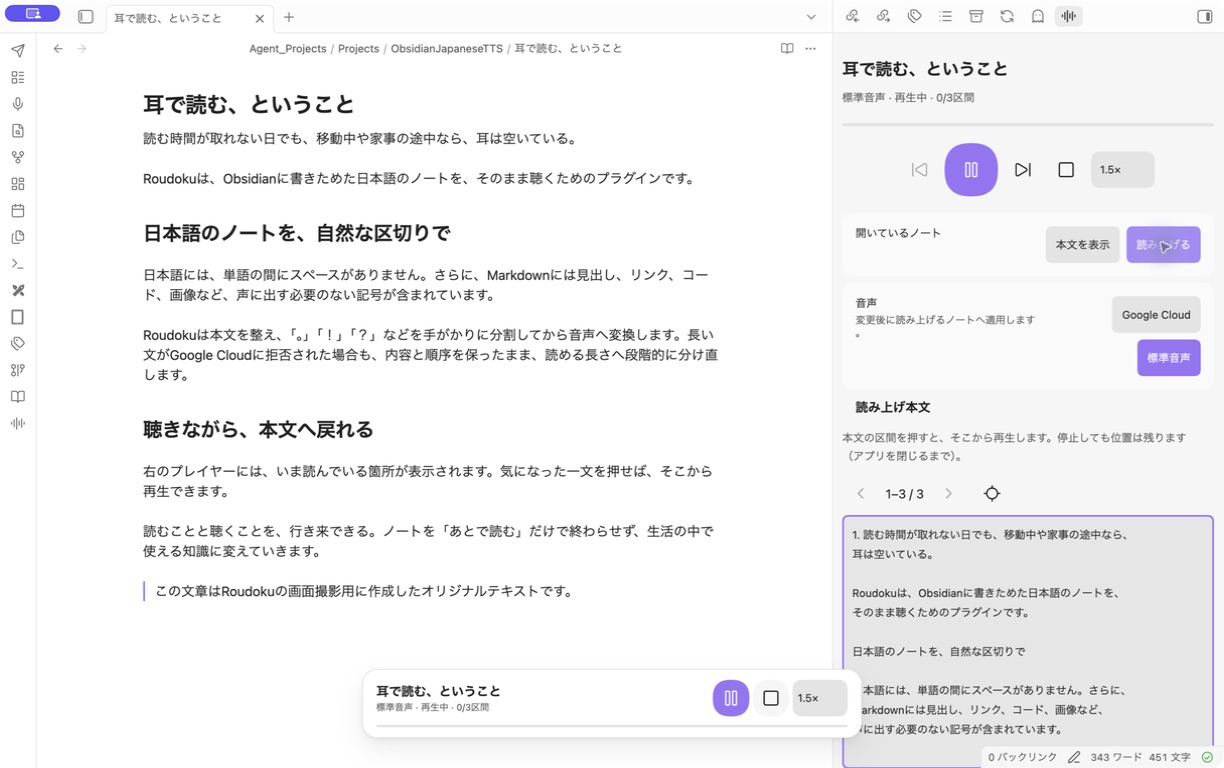Open the graph view ribbon icon
1224x768 pixels.
(18, 157)
